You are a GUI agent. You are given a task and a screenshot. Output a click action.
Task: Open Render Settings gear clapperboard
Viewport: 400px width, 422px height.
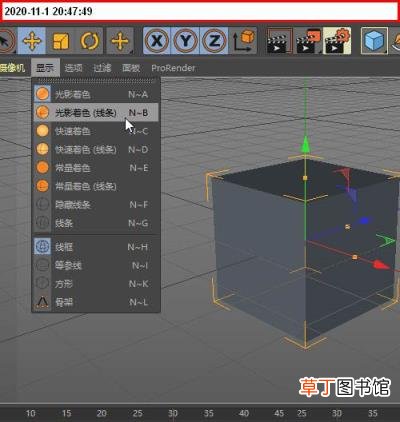pos(337,41)
